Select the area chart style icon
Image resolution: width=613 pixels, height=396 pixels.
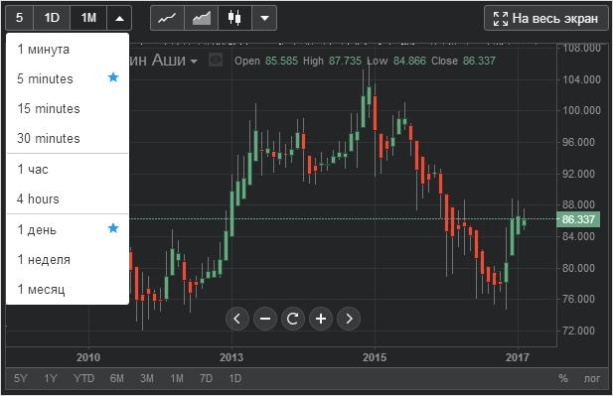201,18
